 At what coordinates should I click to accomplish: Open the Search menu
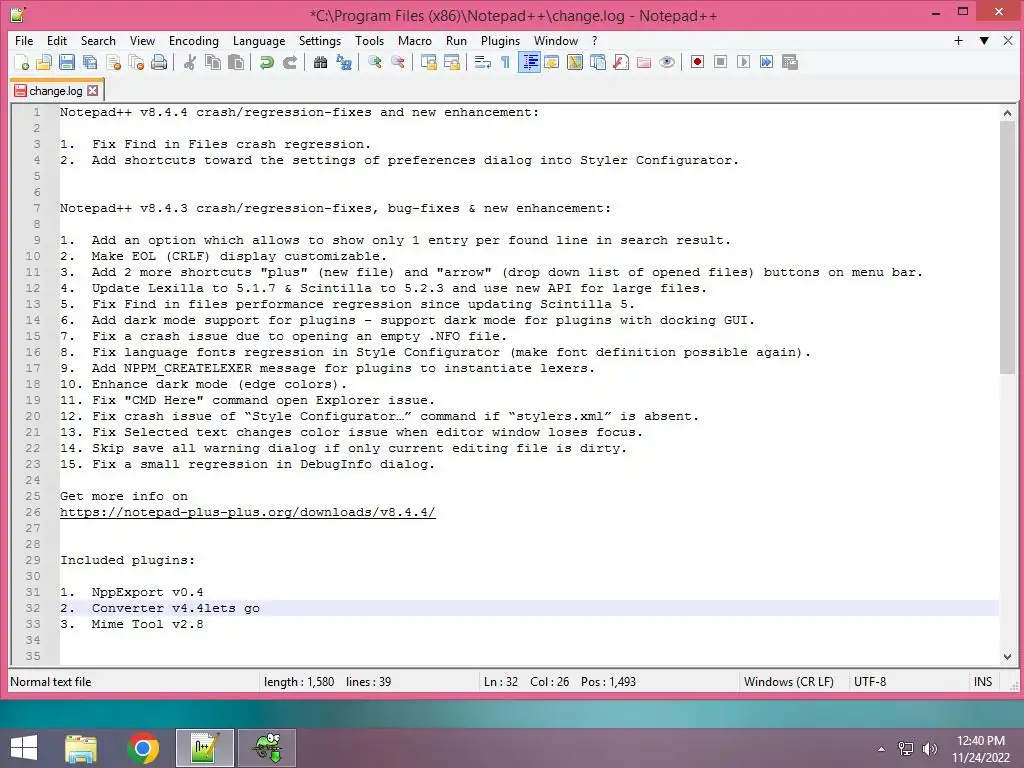pos(98,40)
